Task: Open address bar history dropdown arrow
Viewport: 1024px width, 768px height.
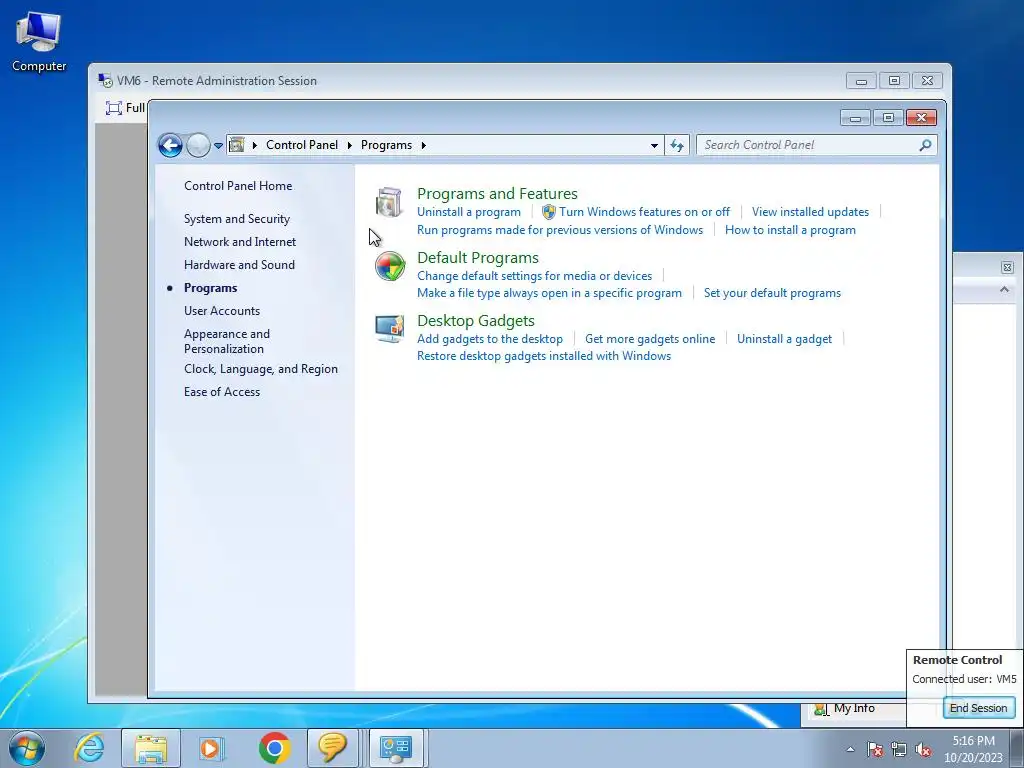Action: pyautogui.click(x=654, y=146)
